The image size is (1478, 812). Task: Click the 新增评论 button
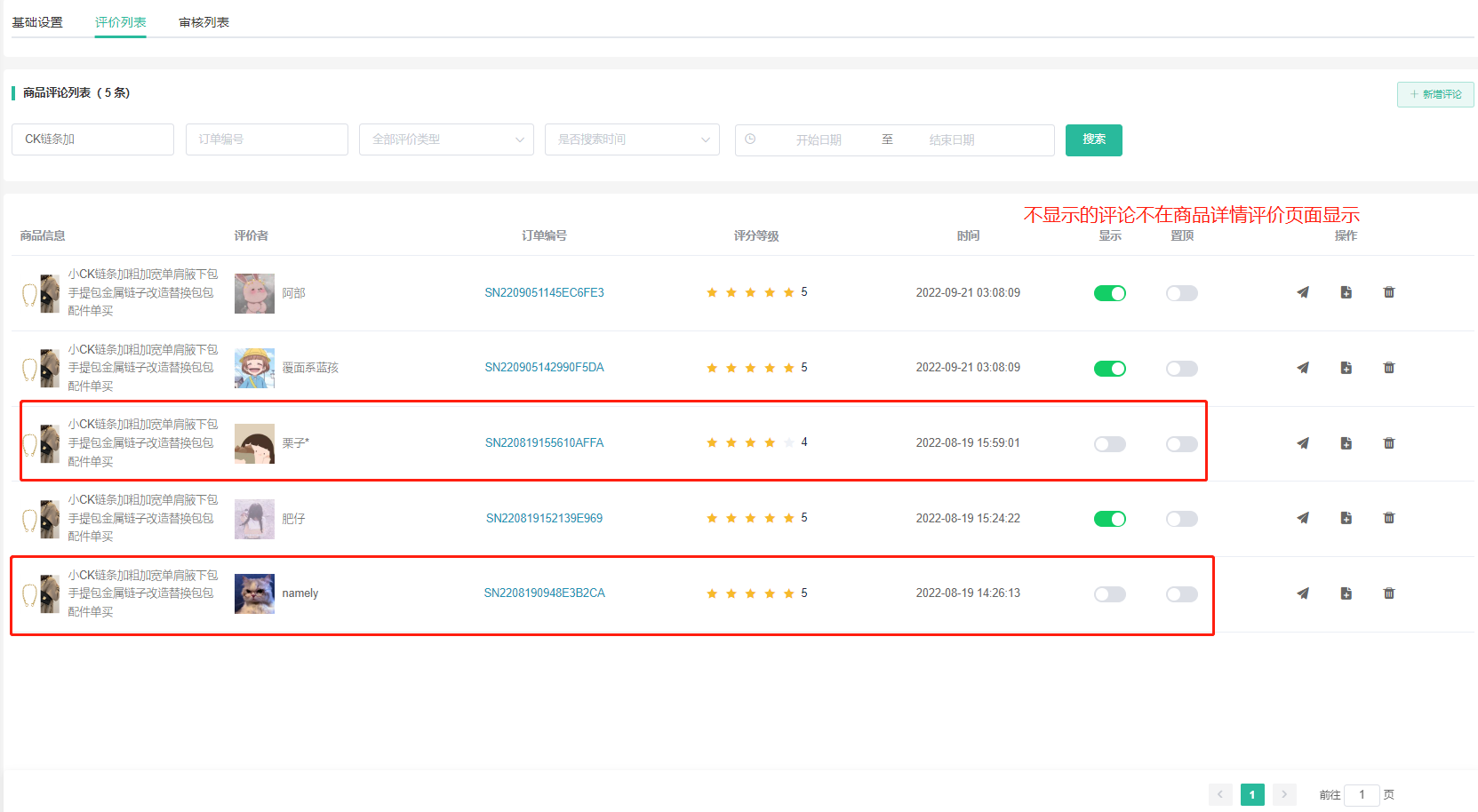pos(1435,94)
